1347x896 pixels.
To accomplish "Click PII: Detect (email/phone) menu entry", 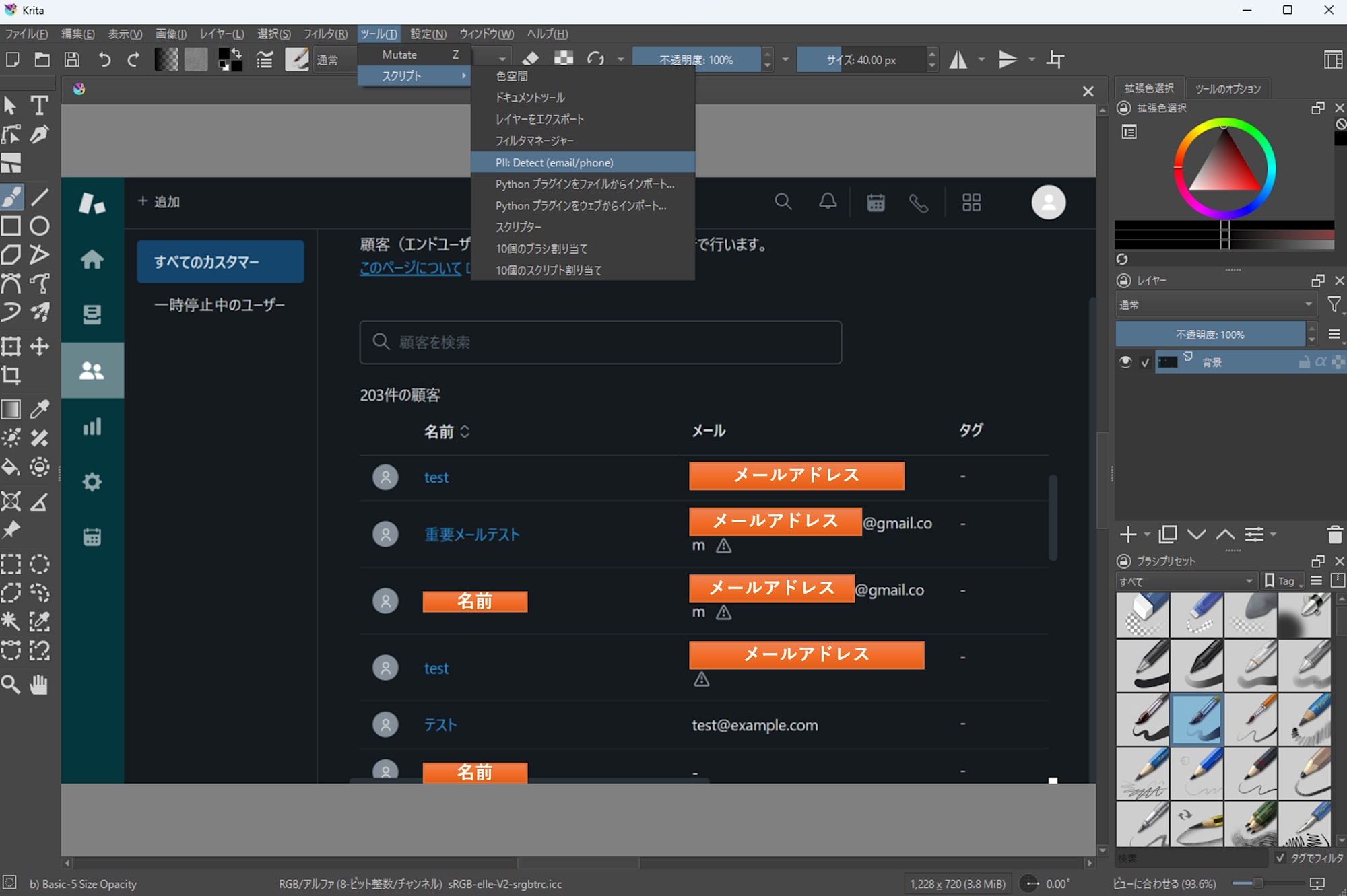I will (x=554, y=162).
